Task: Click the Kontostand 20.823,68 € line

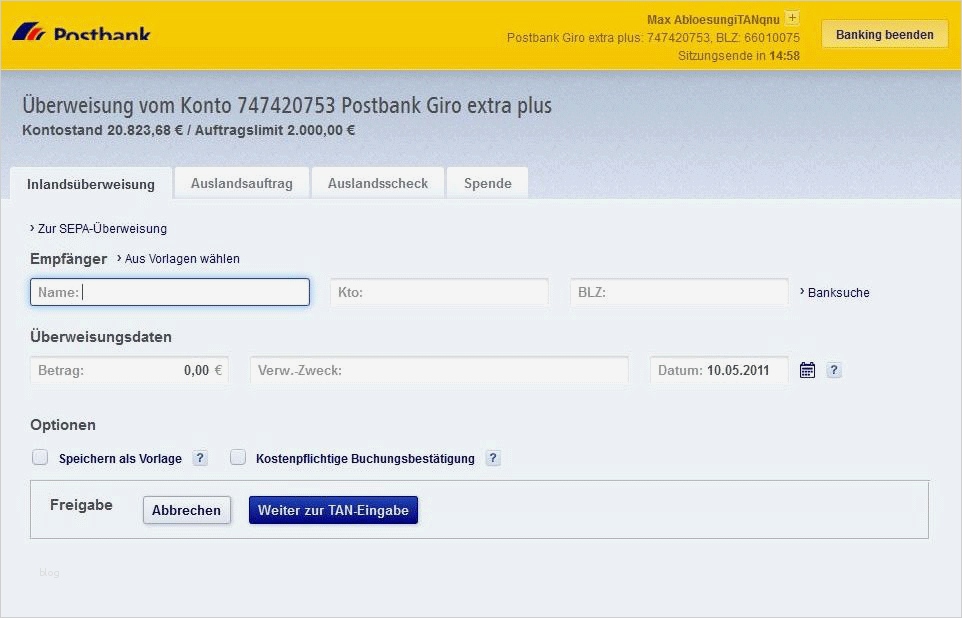Action: (x=188, y=130)
